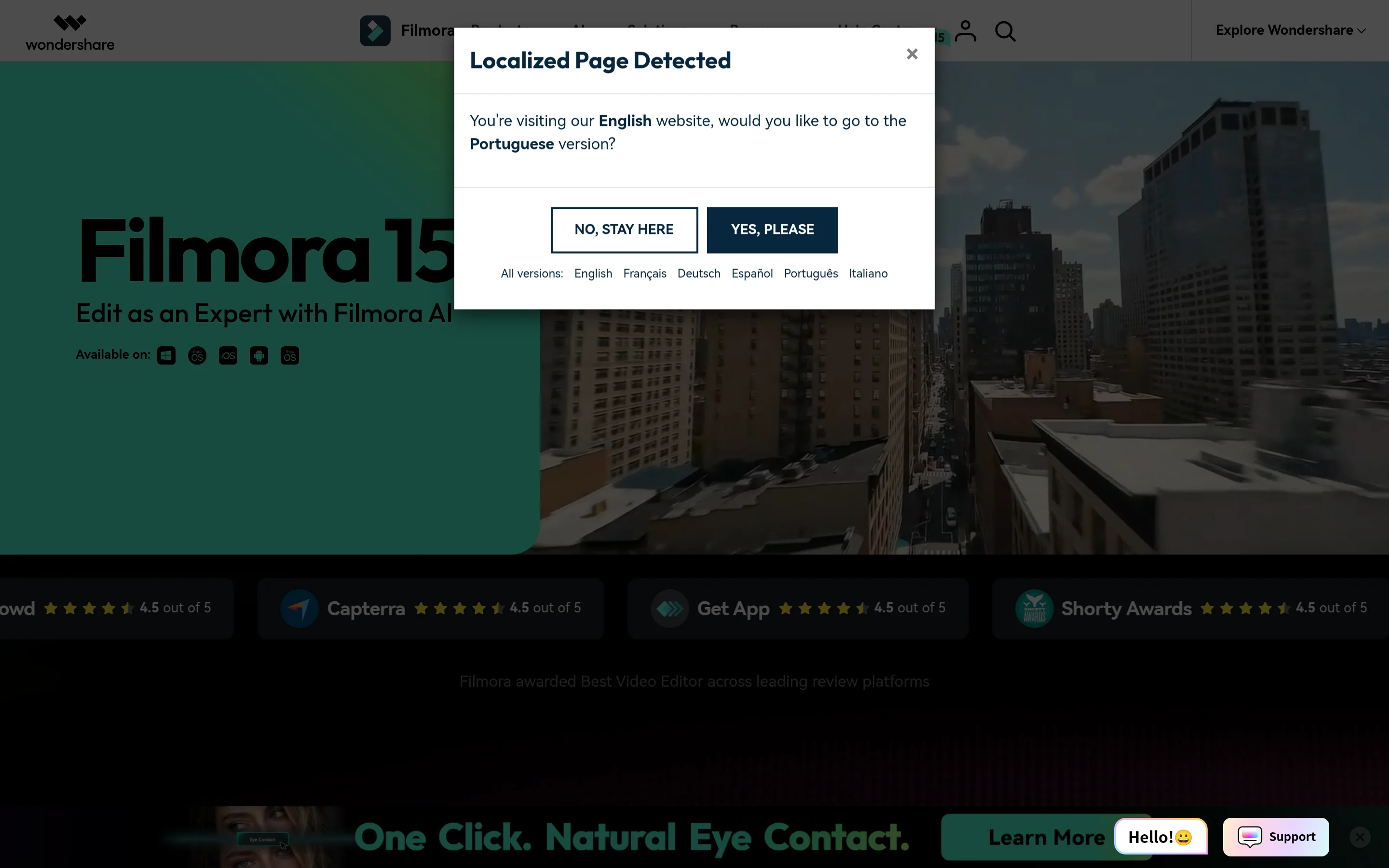Screen dimensions: 1389x868
Task: Select the Español version link
Action: 752,274
